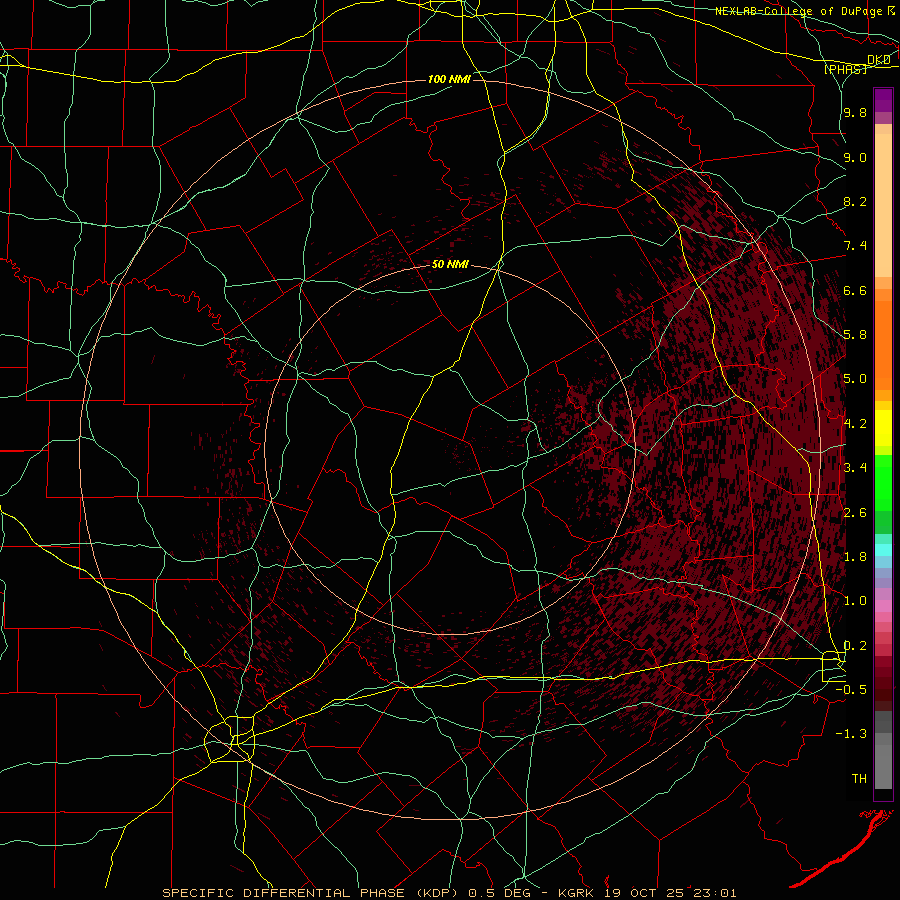Click the '1.0' value on the color scale

[855, 602]
